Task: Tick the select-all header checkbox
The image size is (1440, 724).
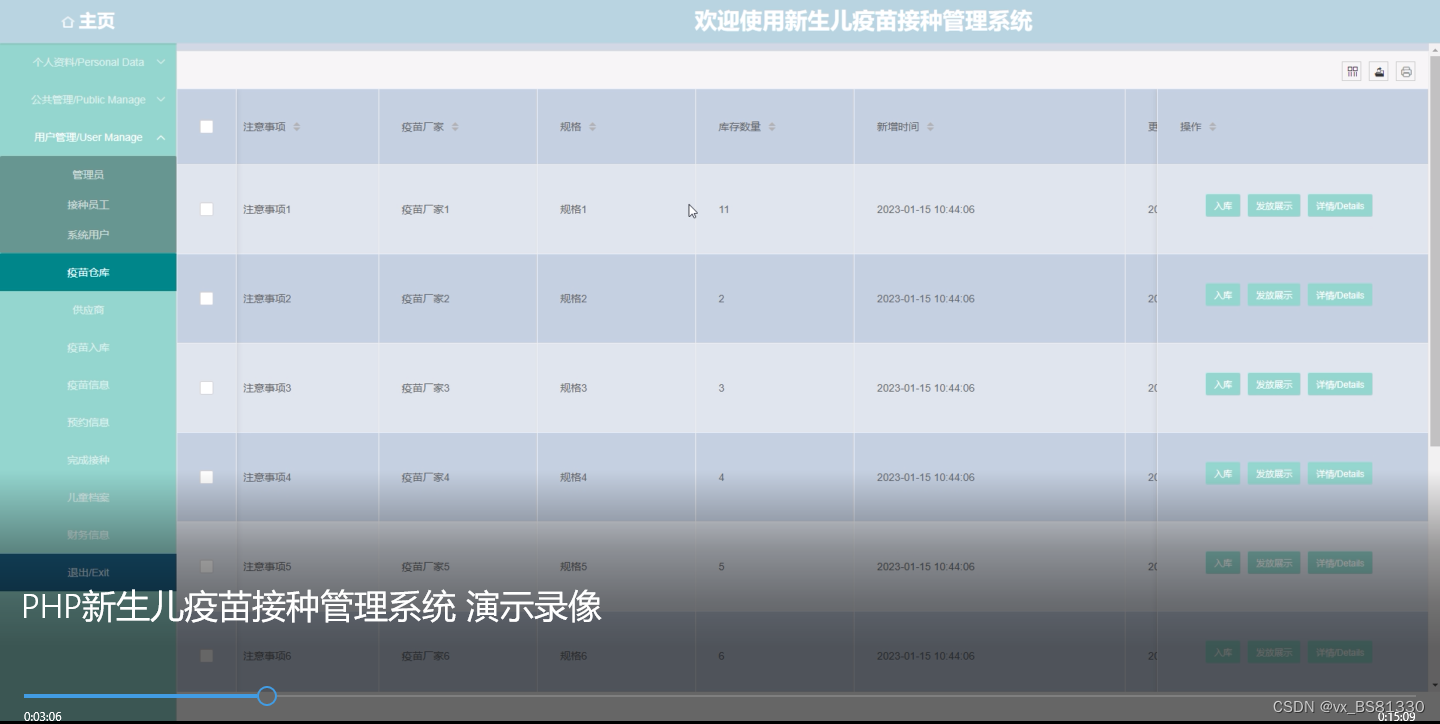Action: [x=207, y=127]
